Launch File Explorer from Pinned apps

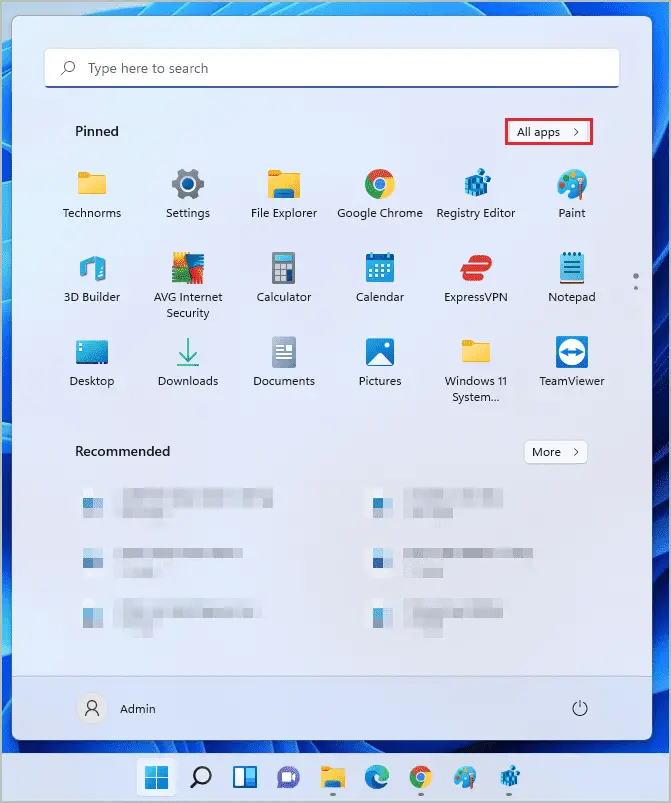[284, 194]
